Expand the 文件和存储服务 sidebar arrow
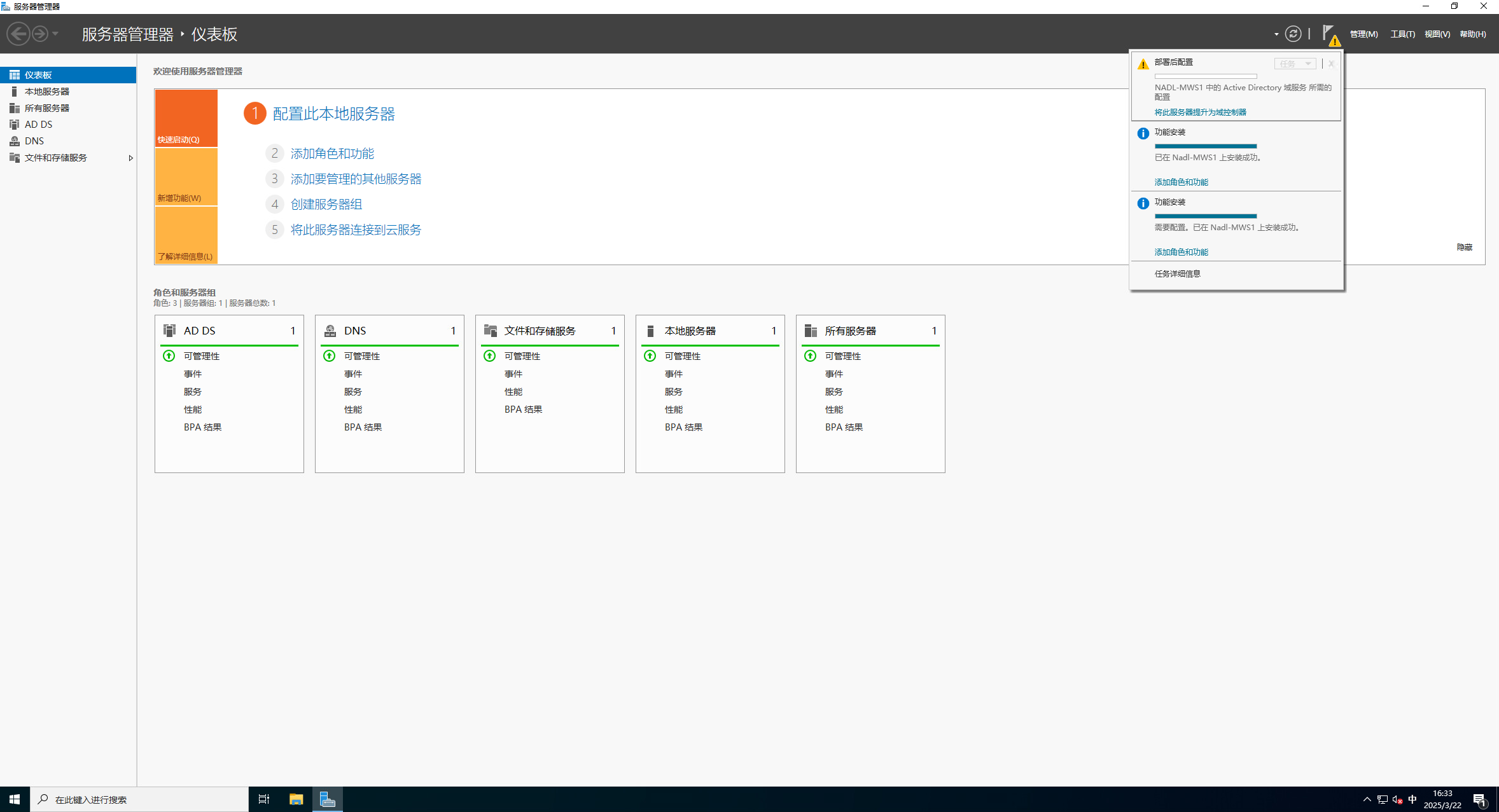1499x812 pixels. click(130, 158)
